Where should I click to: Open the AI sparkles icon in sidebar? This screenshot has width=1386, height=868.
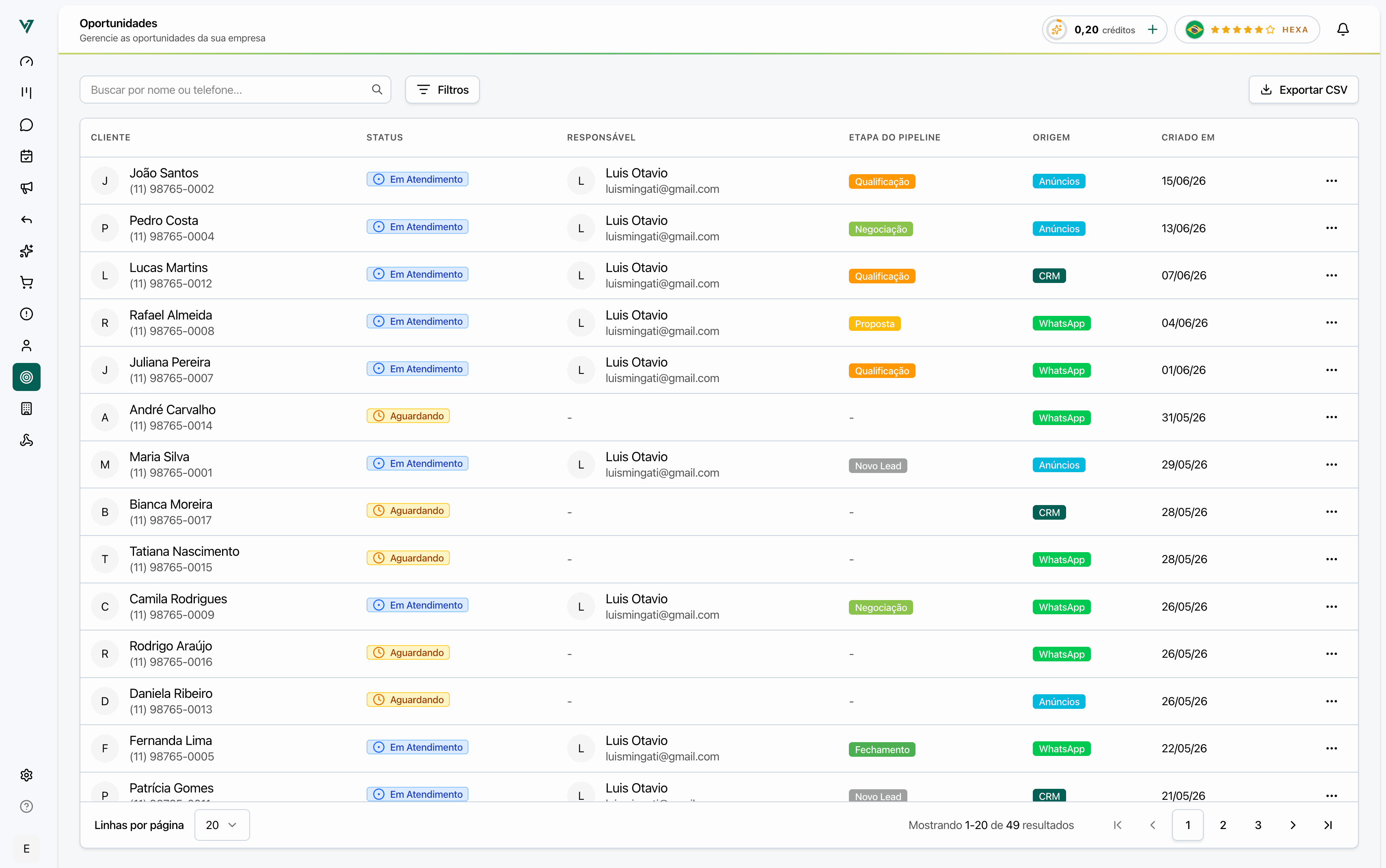(26, 251)
